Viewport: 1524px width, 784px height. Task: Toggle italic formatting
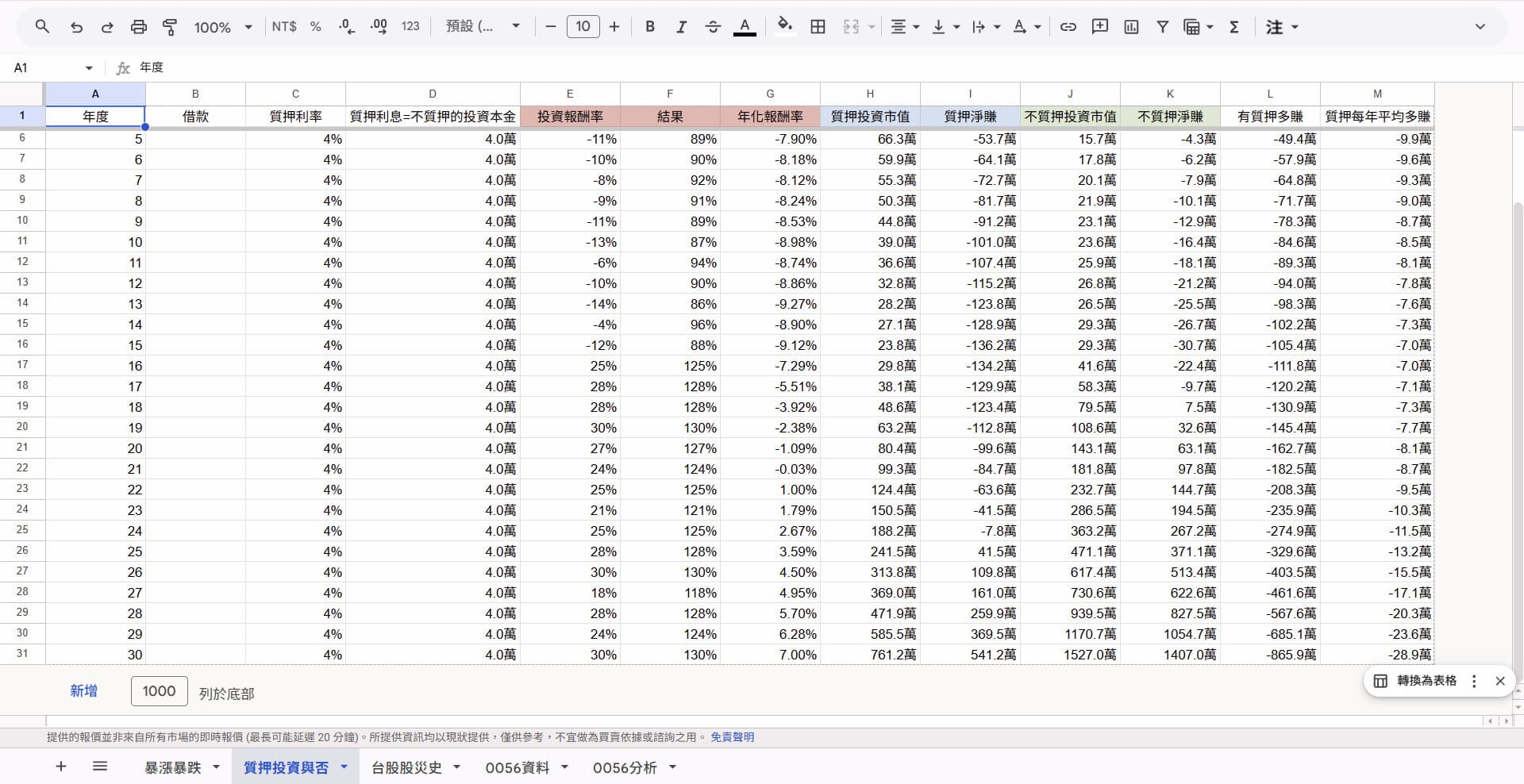(681, 27)
